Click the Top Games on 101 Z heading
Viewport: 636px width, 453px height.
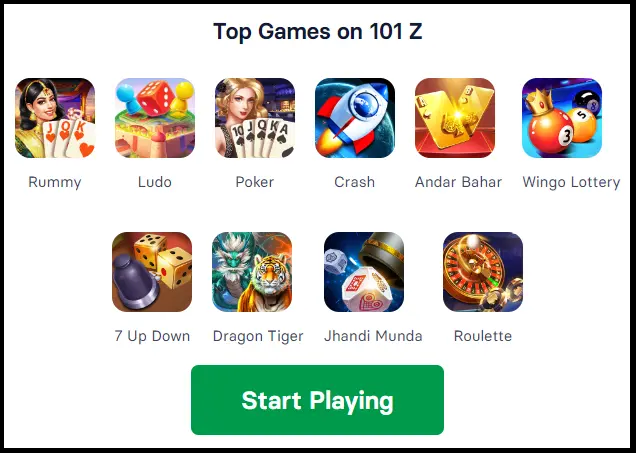point(318,32)
